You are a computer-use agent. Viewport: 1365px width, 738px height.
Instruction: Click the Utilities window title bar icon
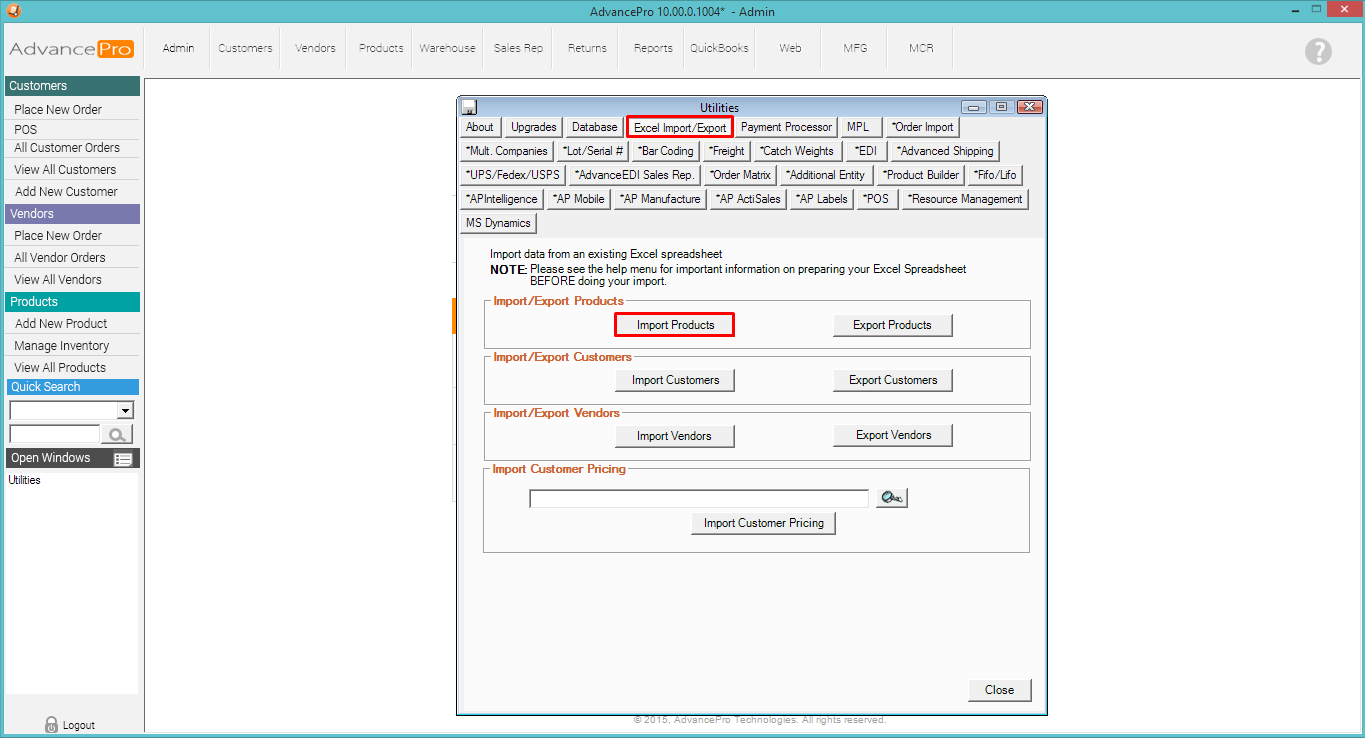click(x=469, y=107)
